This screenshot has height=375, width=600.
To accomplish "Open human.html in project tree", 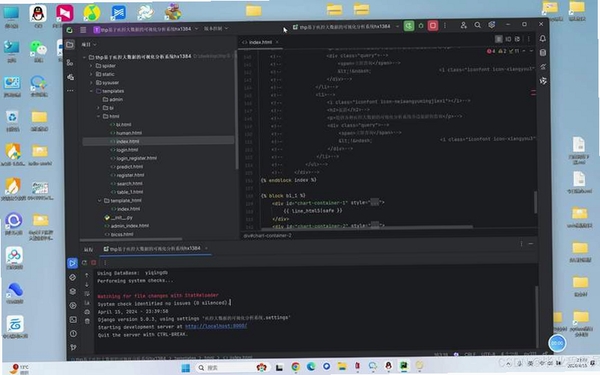I will tap(129, 133).
